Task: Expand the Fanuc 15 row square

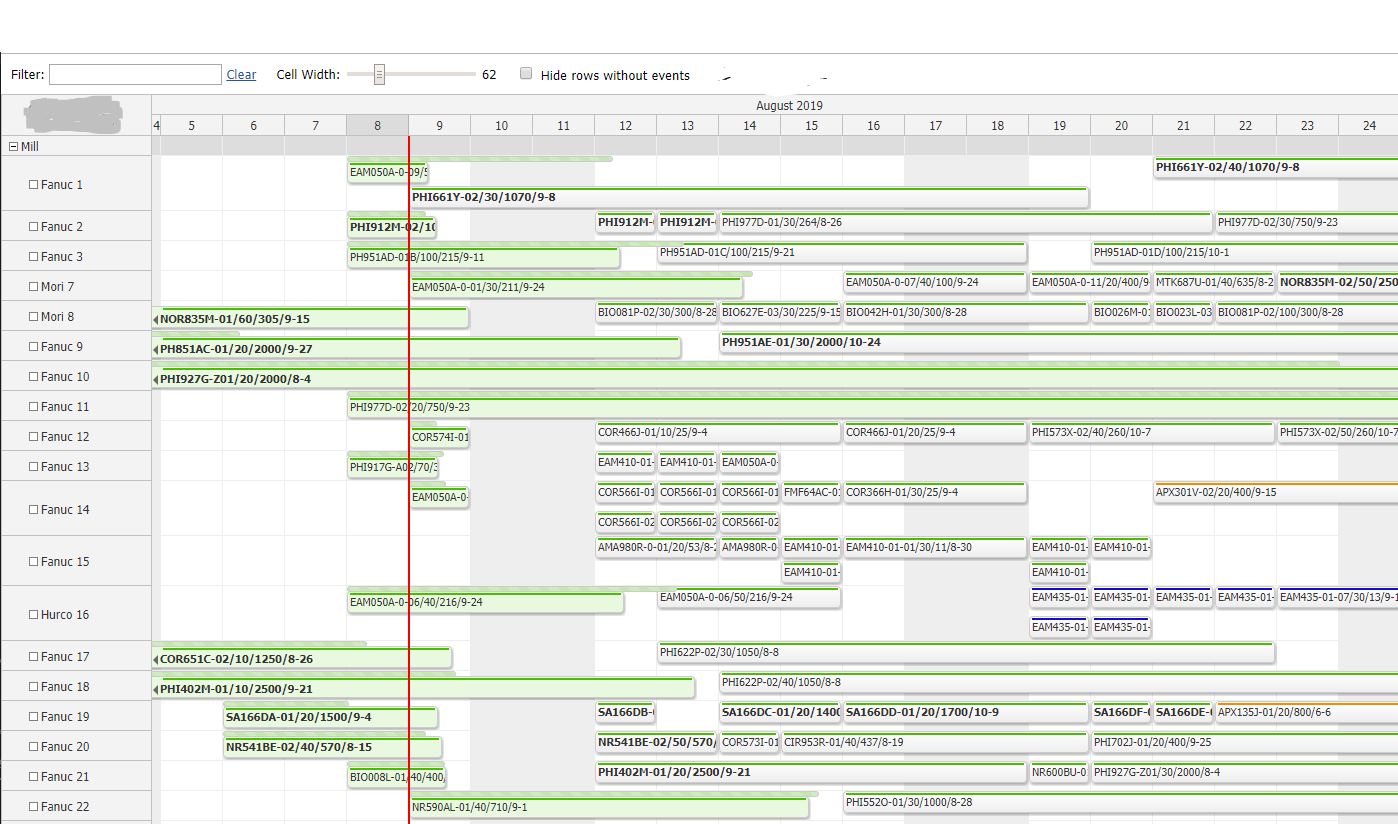Action: click(x=33, y=562)
